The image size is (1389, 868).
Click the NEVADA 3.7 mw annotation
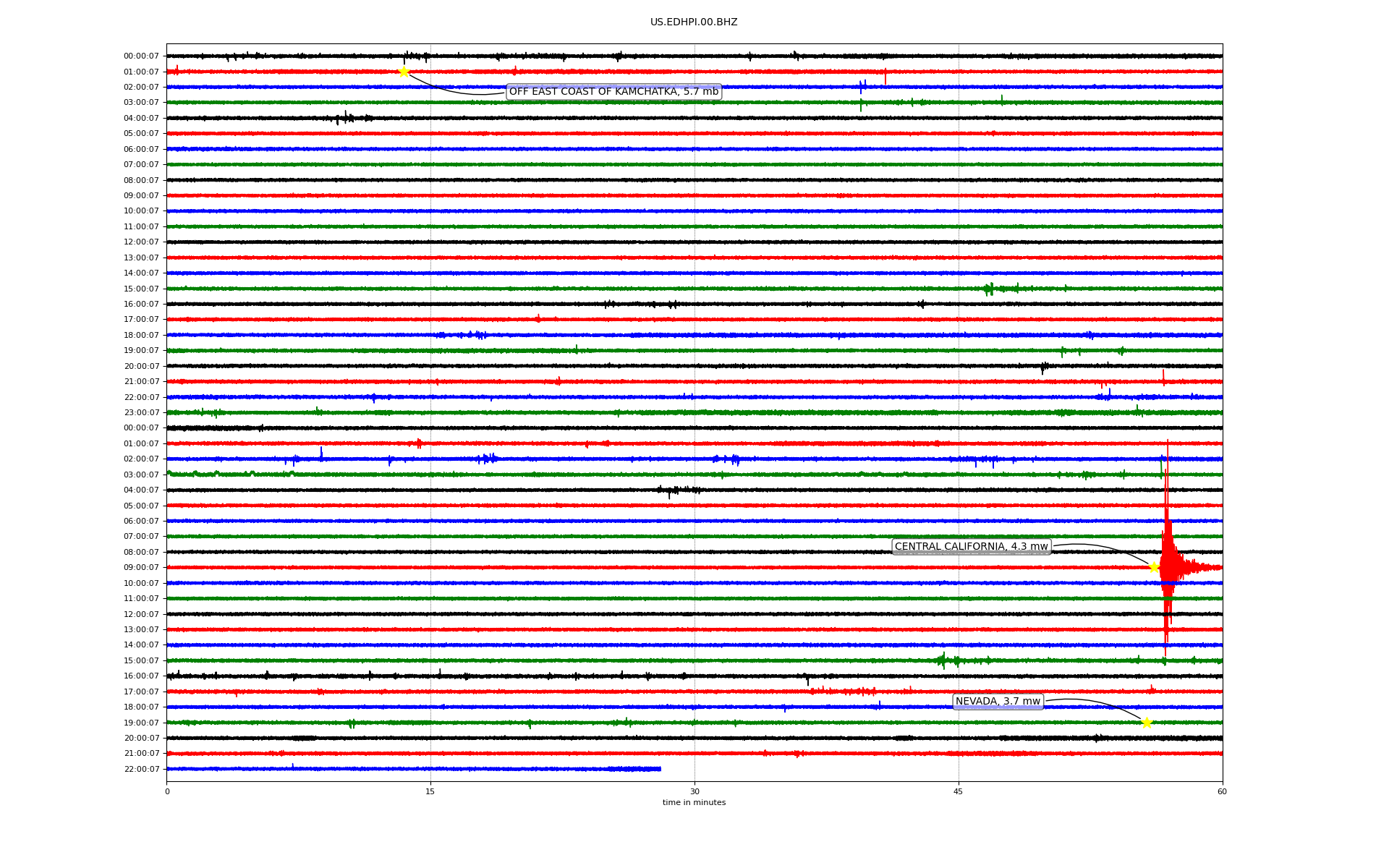pyautogui.click(x=998, y=701)
